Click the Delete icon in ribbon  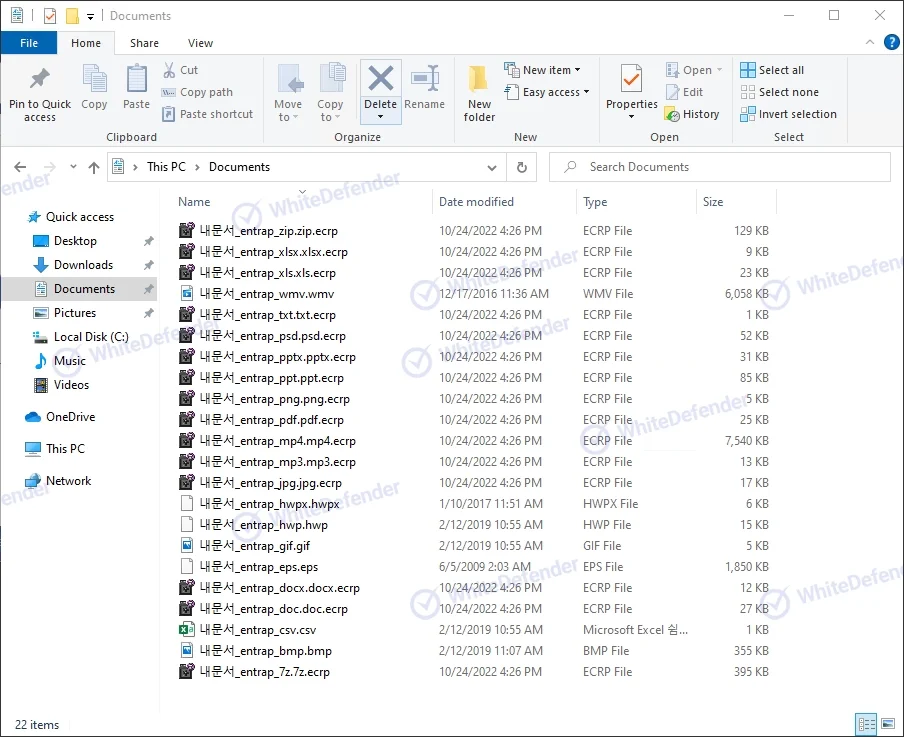(x=380, y=79)
